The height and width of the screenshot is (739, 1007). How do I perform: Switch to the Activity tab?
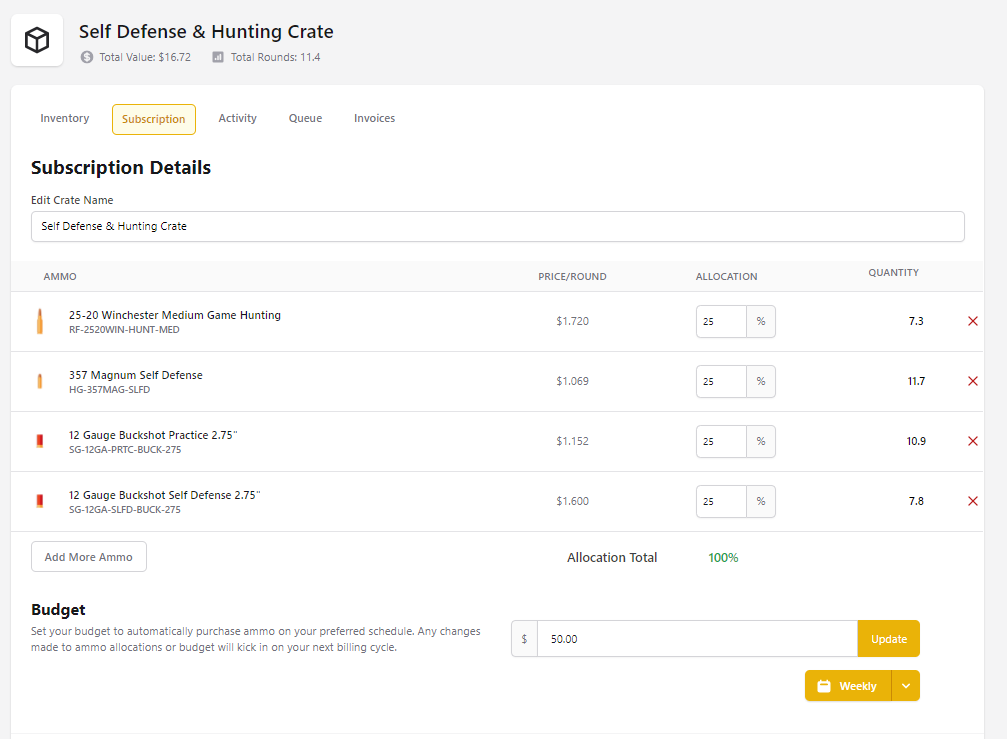click(238, 119)
